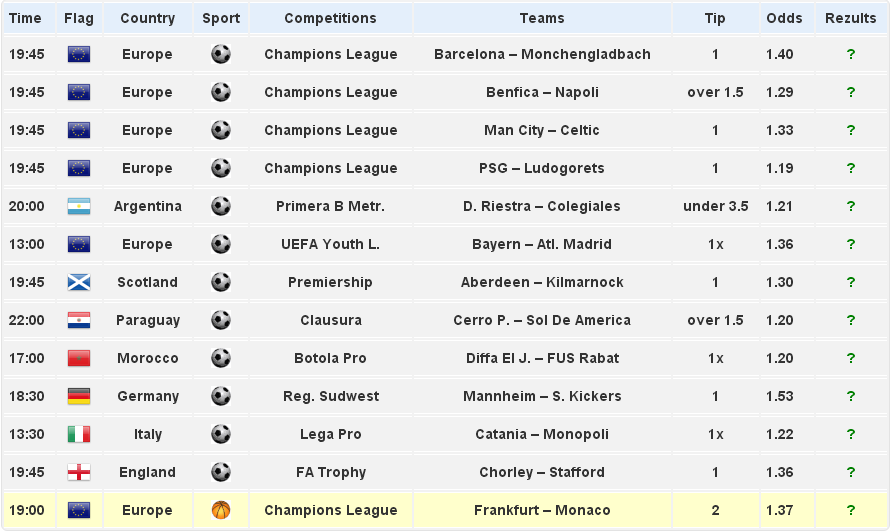891x531 pixels.
Task: Select the Frankfurt – Monaco match
Action: [x=542, y=510]
